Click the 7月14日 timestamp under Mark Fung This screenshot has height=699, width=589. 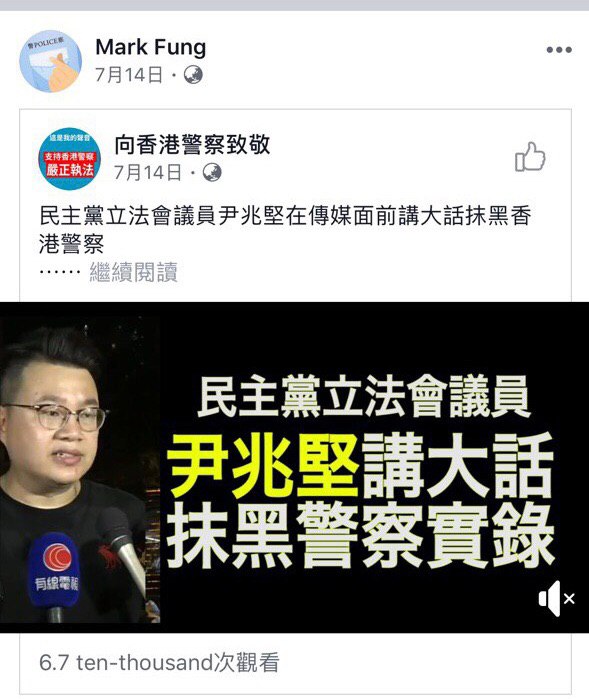tap(129, 74)
